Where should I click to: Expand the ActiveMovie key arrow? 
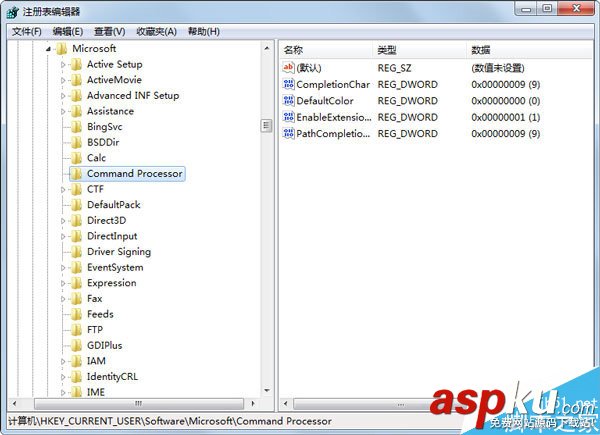pos(63,80)
